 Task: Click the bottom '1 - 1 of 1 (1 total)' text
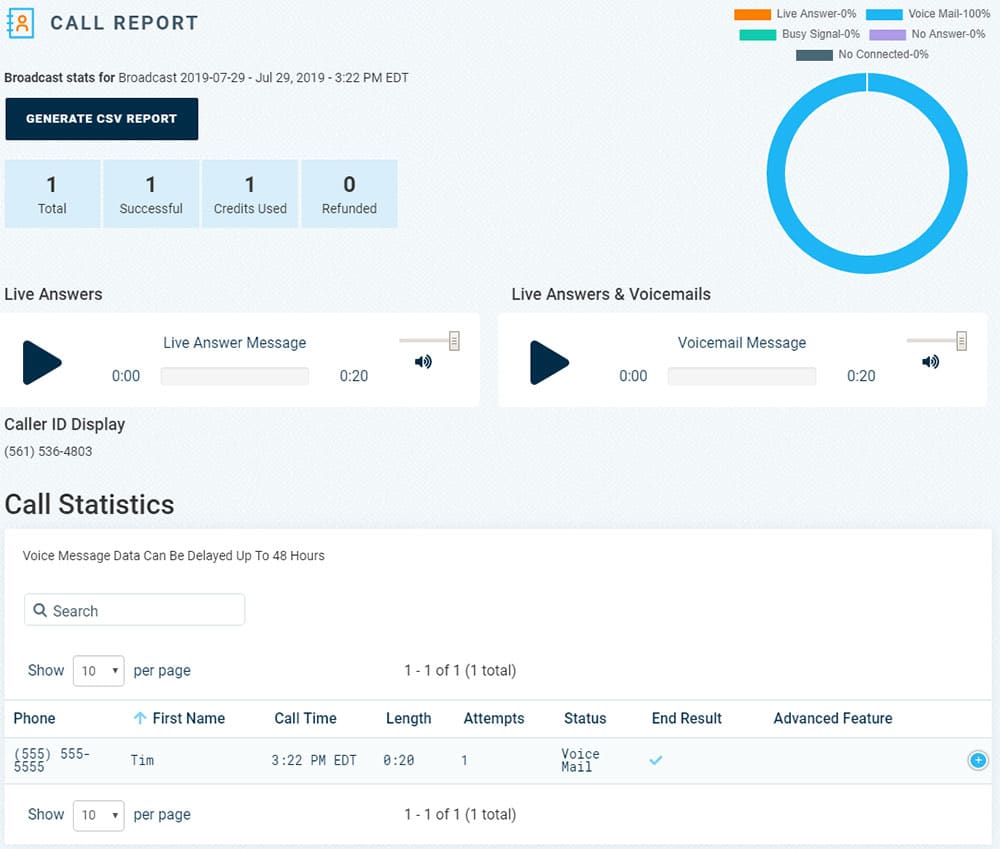[x=460, y=815]
